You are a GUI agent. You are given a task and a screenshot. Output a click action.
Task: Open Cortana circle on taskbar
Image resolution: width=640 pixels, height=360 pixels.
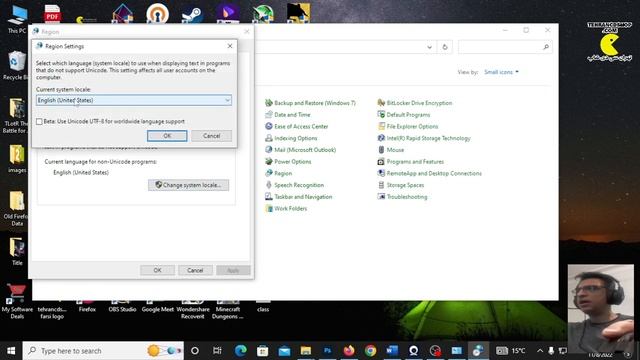click(195, 351)
